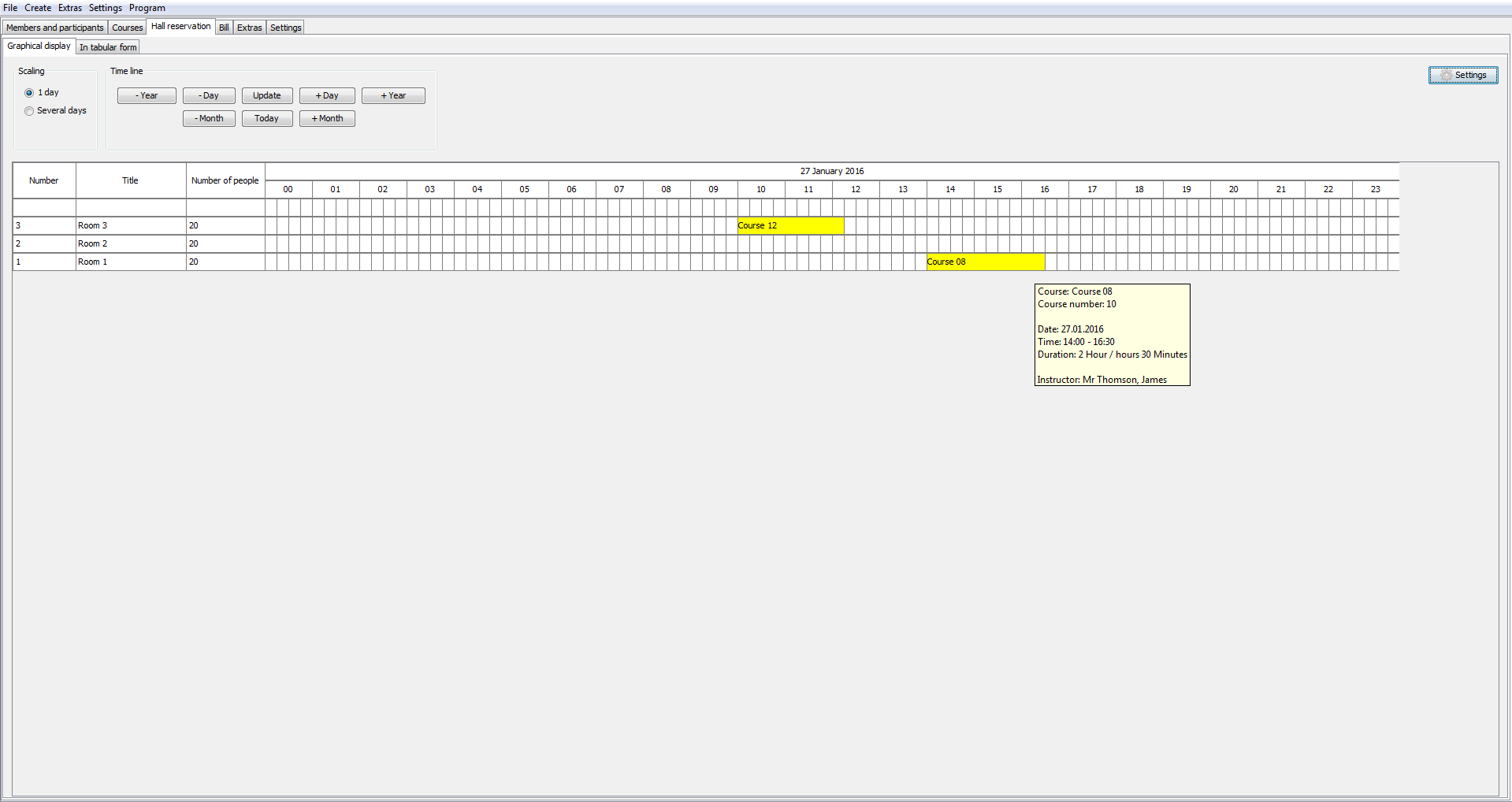This screenshot has height=802, width=1512.
Task: Click the 20 hour header
Action: pos(1234,190)
